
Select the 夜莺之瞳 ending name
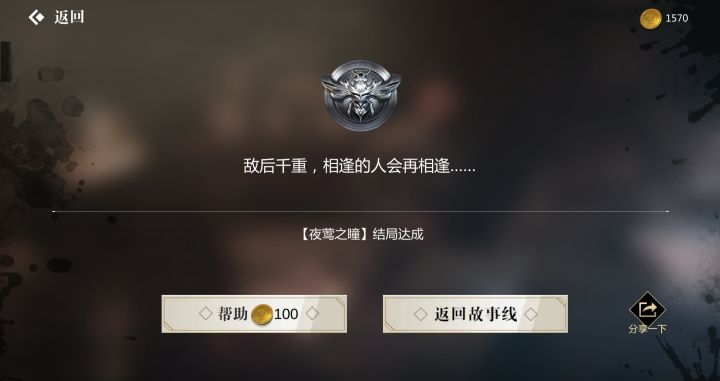(x=335, y=235)
